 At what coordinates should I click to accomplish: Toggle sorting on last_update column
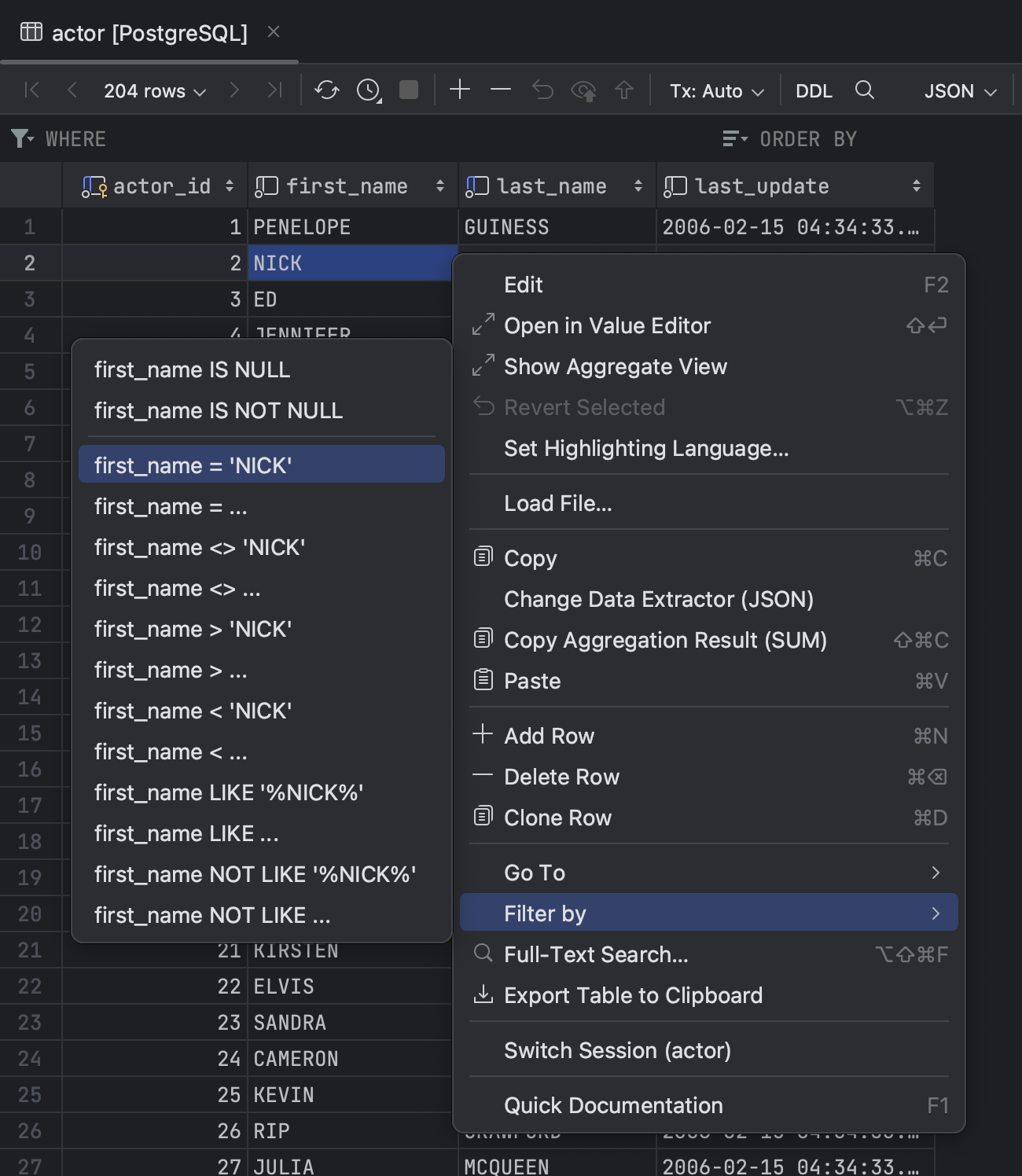tap(917, 186)
